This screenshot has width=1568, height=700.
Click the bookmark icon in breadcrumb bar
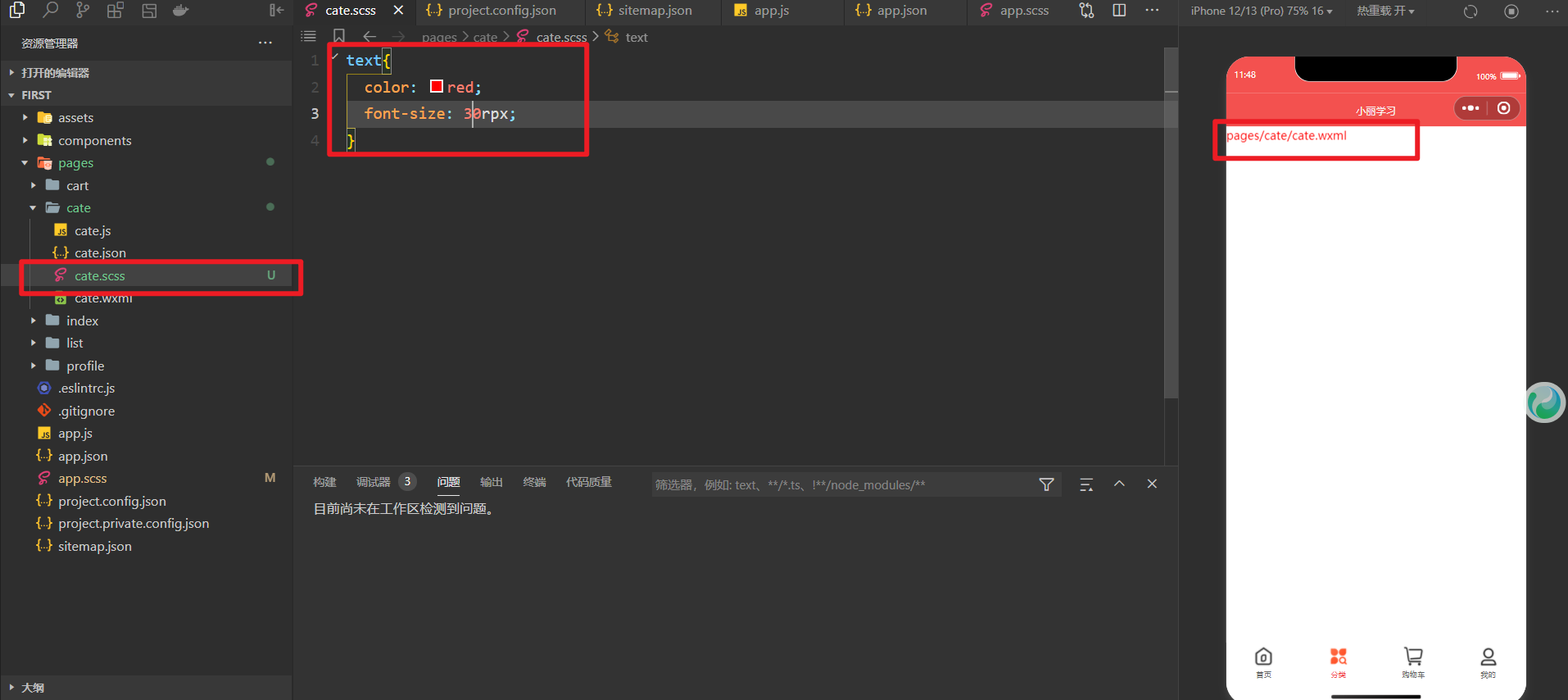pyautogui.click(x=339, y=36)
